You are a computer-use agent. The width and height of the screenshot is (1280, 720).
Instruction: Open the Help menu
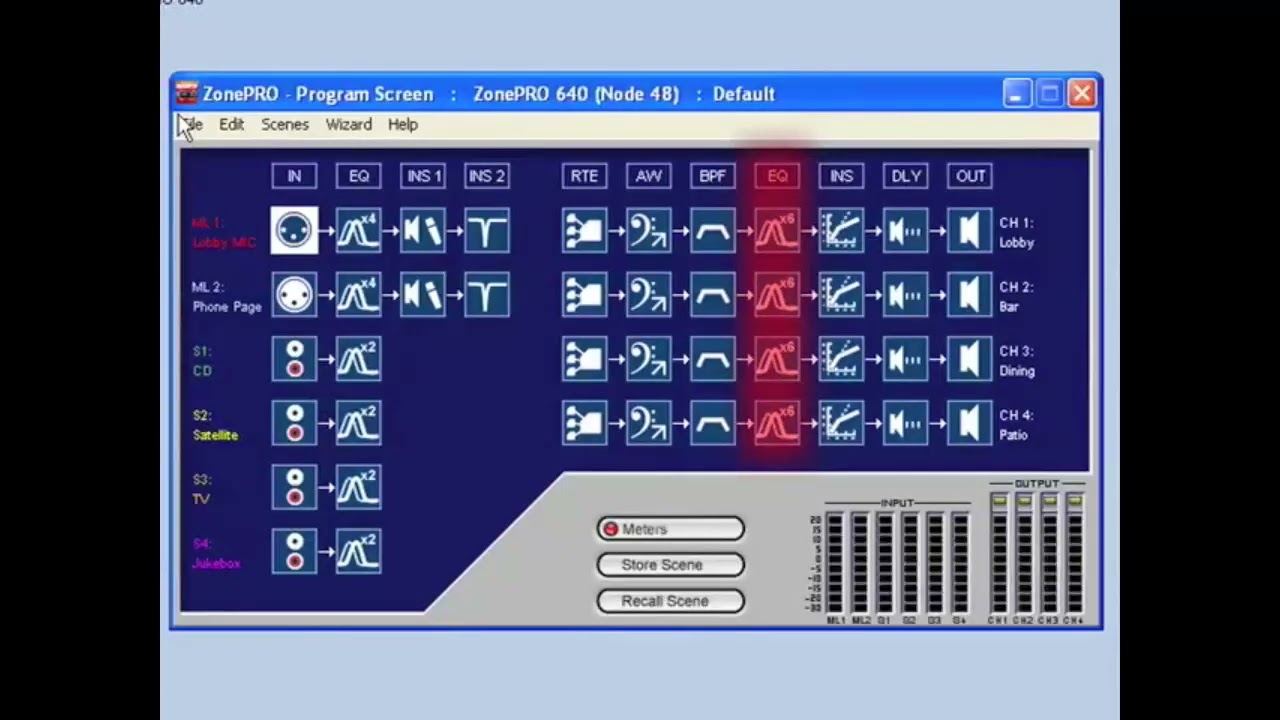(x=403, y=125)
